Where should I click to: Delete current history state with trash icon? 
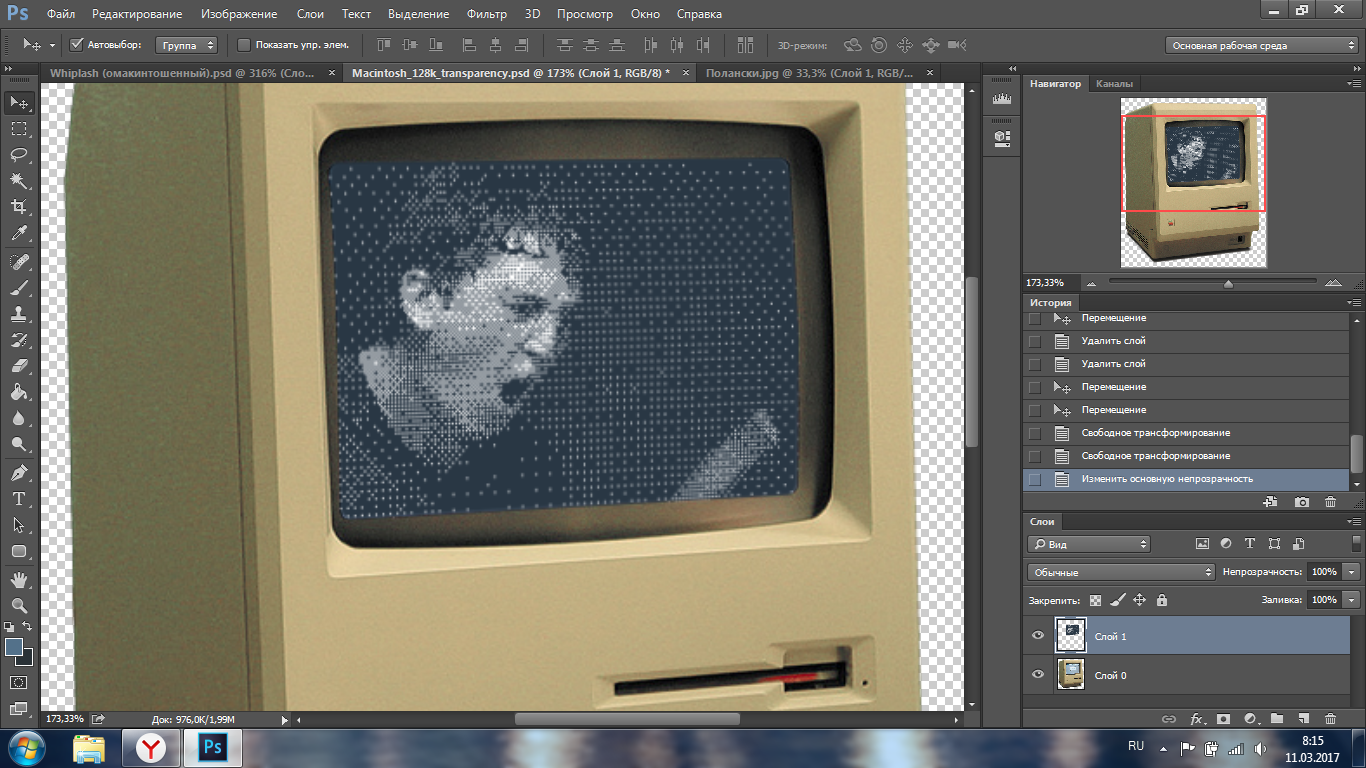coord(1330,502)
